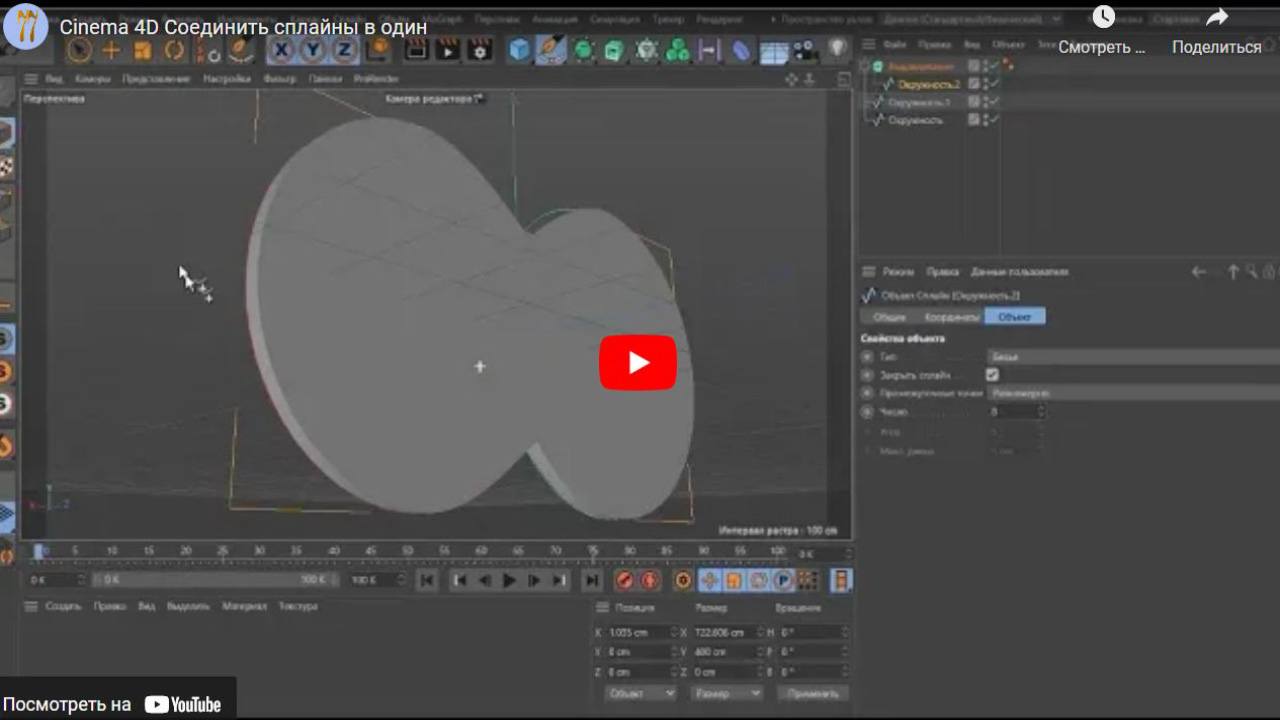Toggle autokeying red button

649,580
